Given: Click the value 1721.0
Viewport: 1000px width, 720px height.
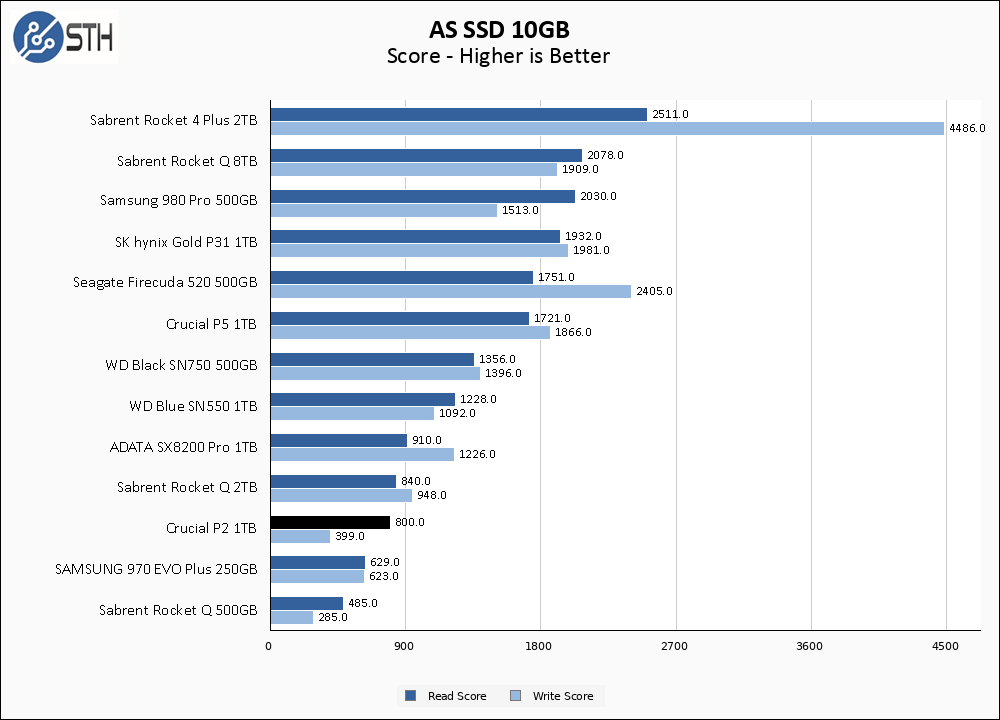Looking at the screenshot, I should [552, 318].
